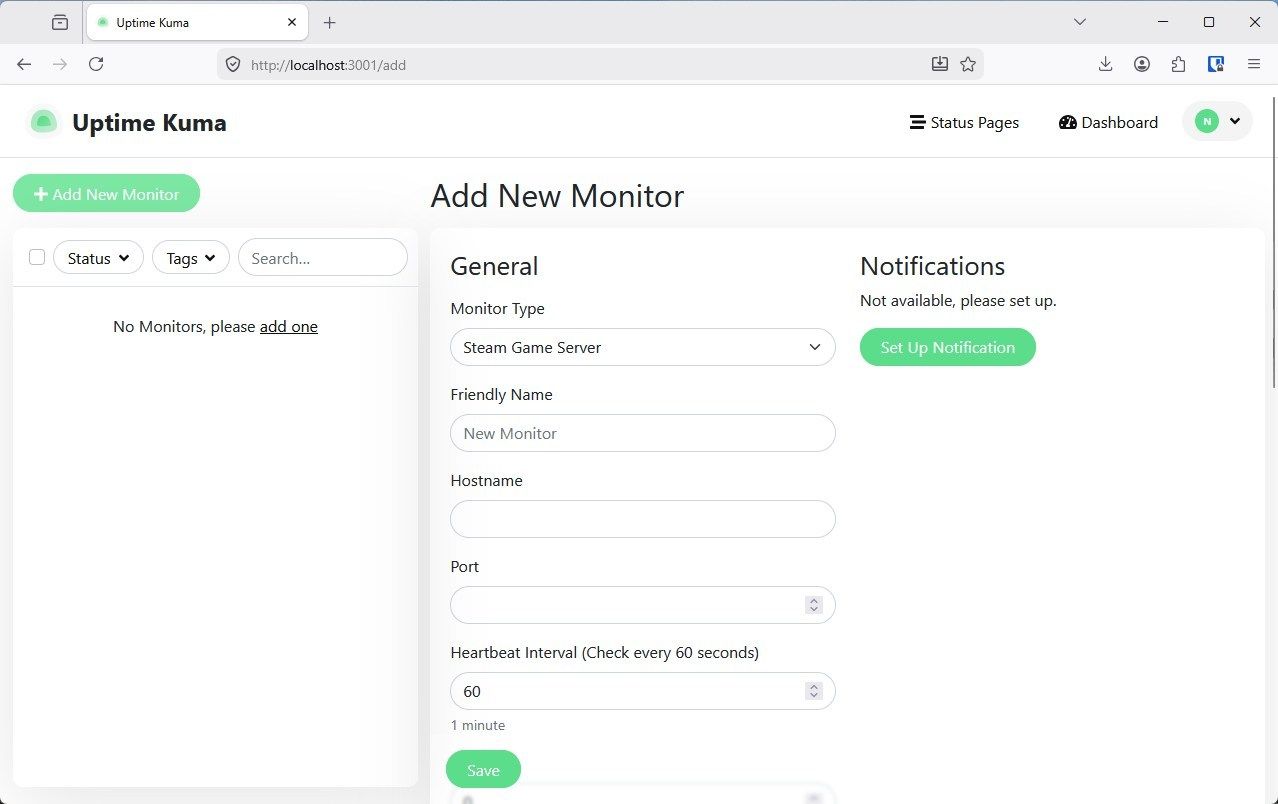Viewport: 1278px width, 804px height.
Task: Click the 'General' section heading
Action: click(494, 266)
